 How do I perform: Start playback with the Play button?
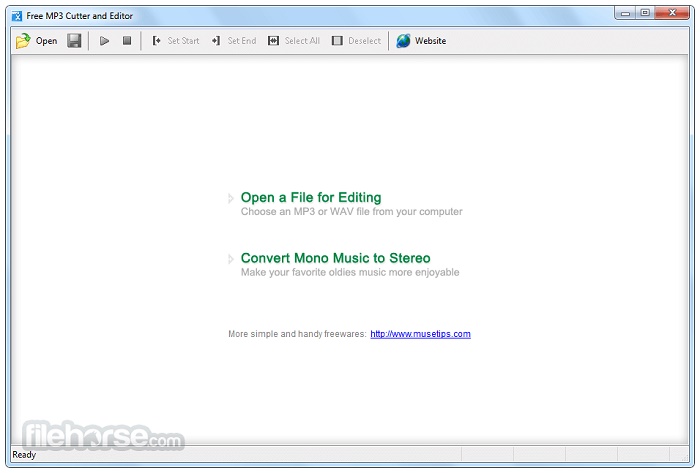click(x=104, y=41)
